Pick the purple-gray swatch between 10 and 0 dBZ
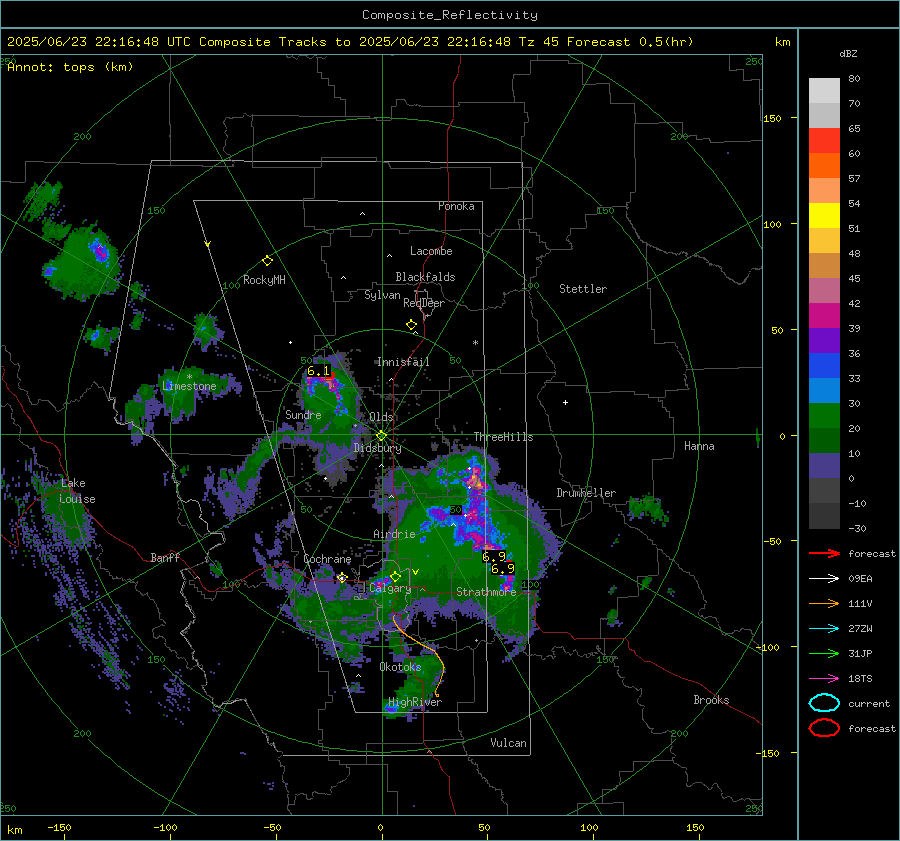900x841 pixels. click(824, 466)
